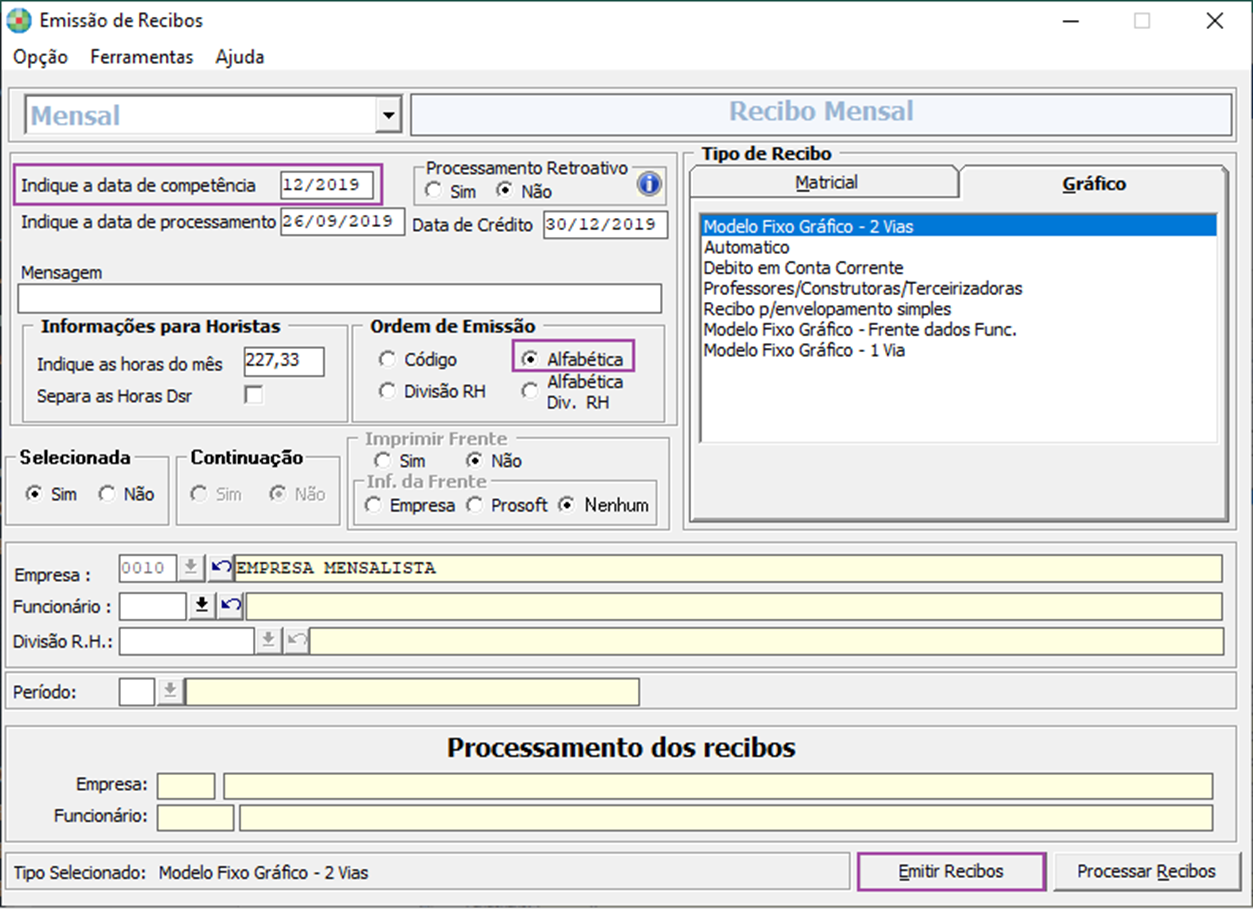Select Não for Processamento Retroativo
The image size is (1253, 909).
pos(524,191)
